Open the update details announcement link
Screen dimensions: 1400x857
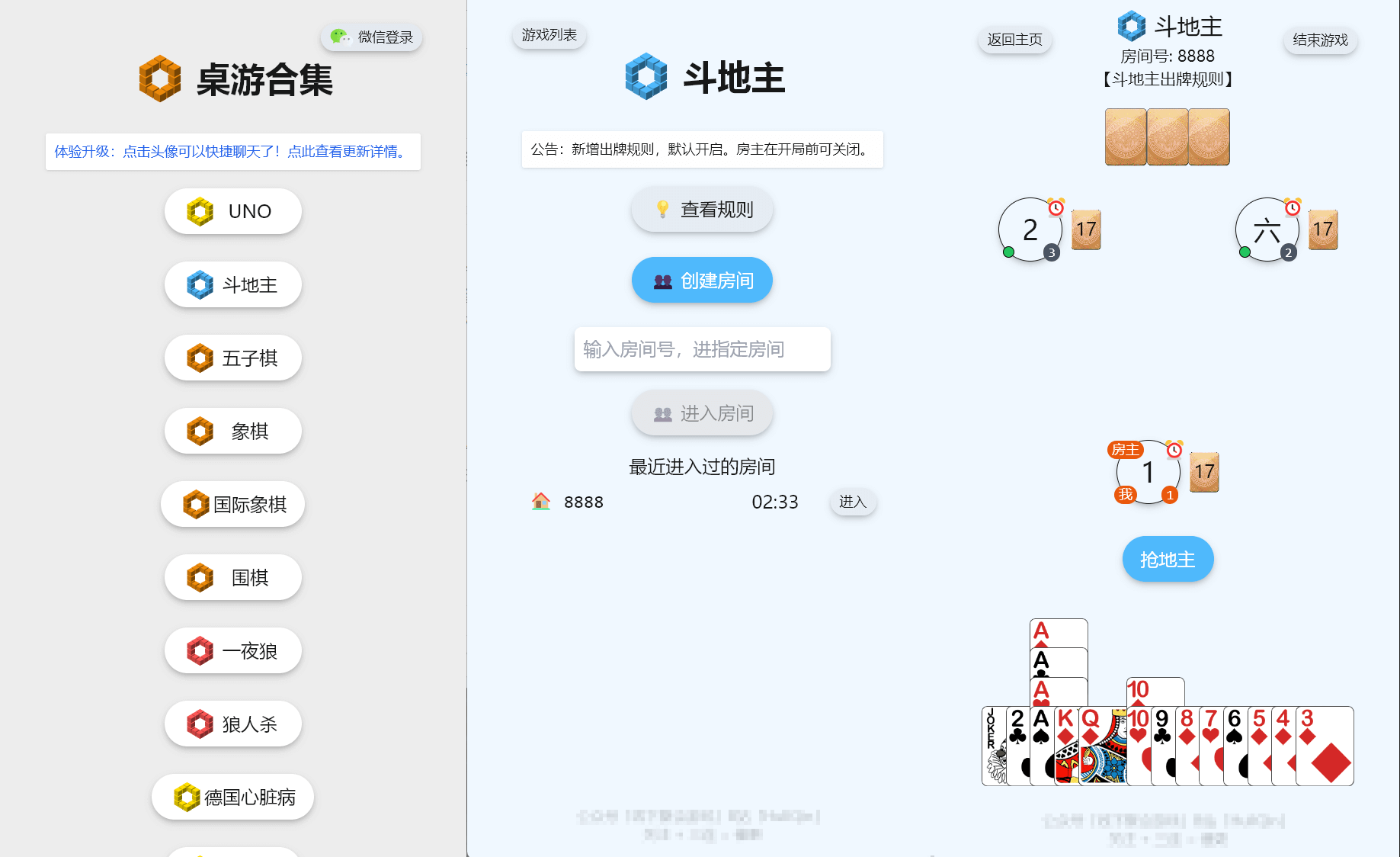(233, 152)
